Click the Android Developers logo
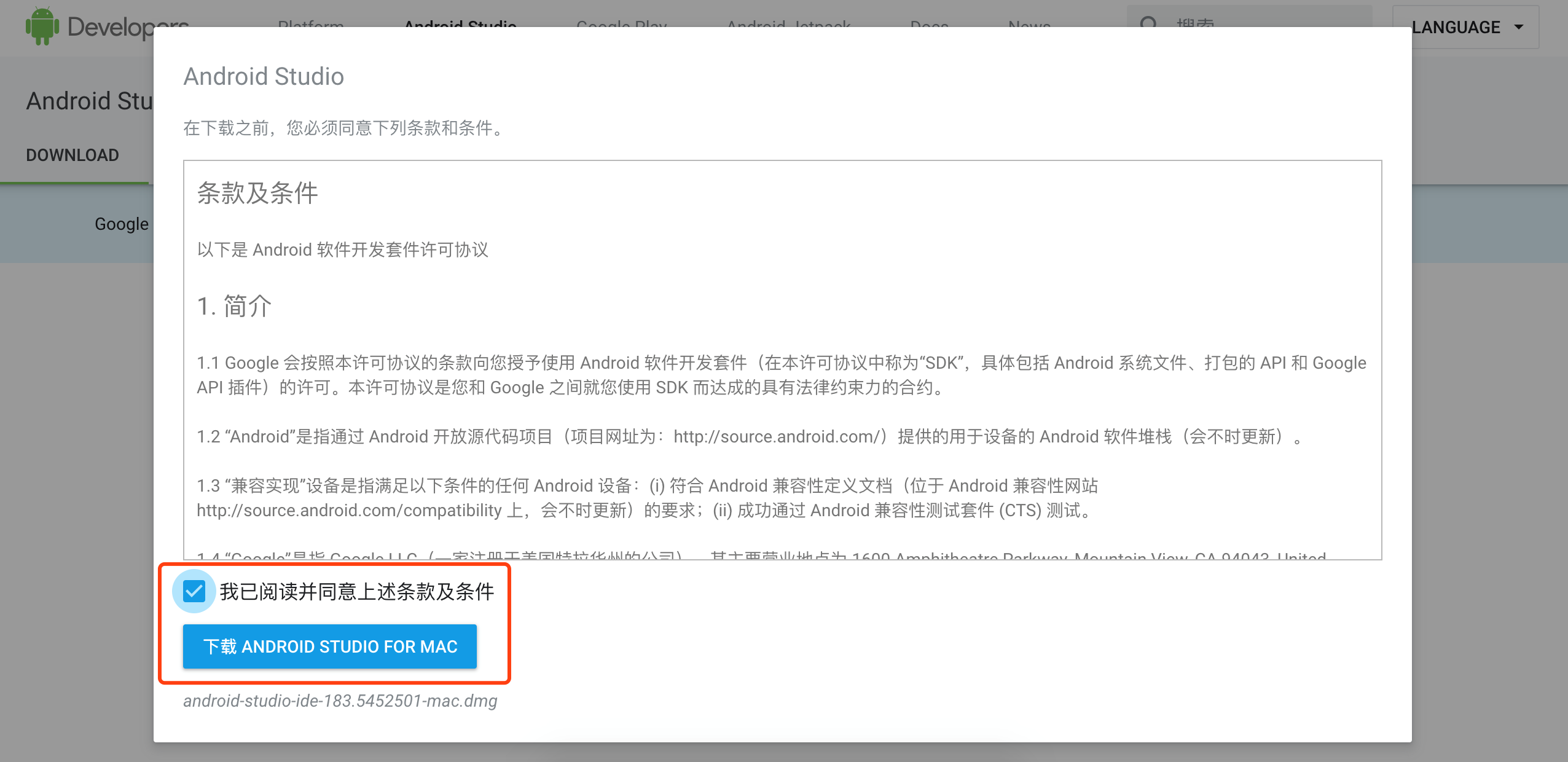The image size is (1568, 762). [x=106, y=26]
